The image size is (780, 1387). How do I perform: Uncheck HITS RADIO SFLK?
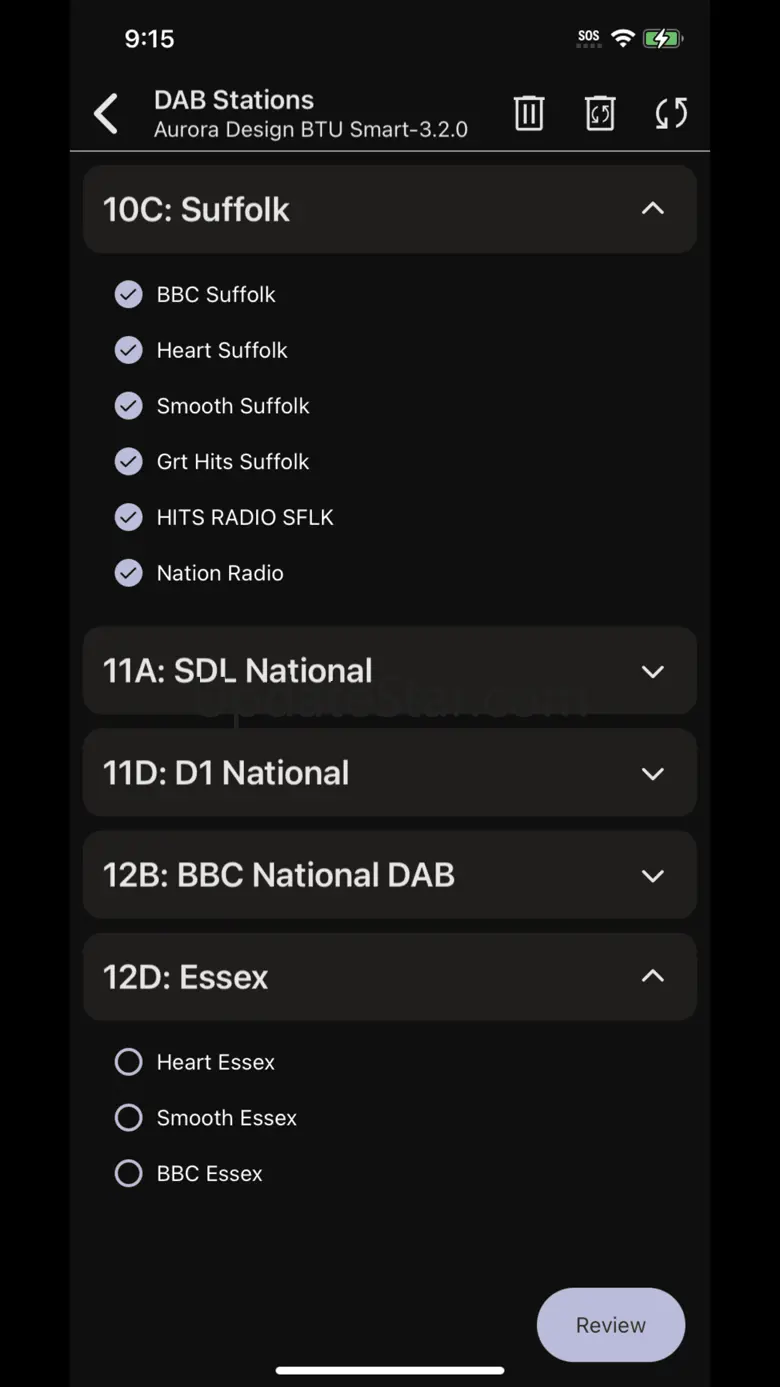point(129,517)
